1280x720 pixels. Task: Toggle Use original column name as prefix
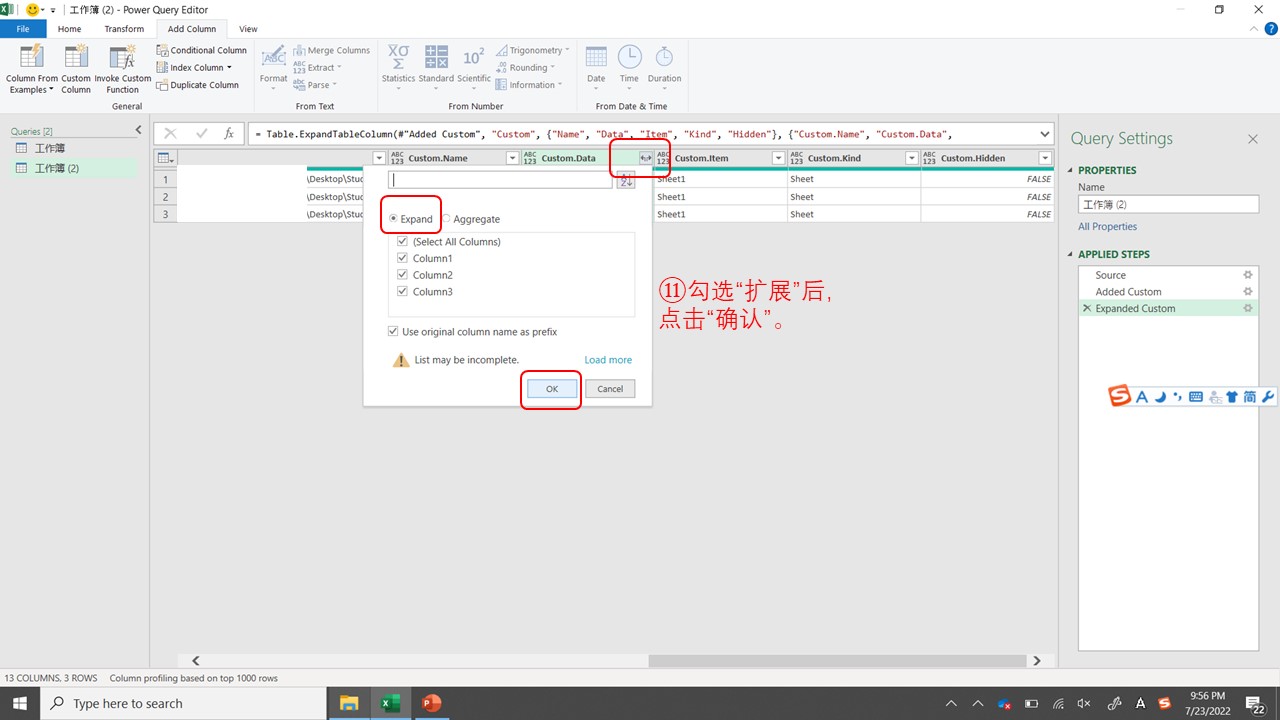[x=393, y=332]
